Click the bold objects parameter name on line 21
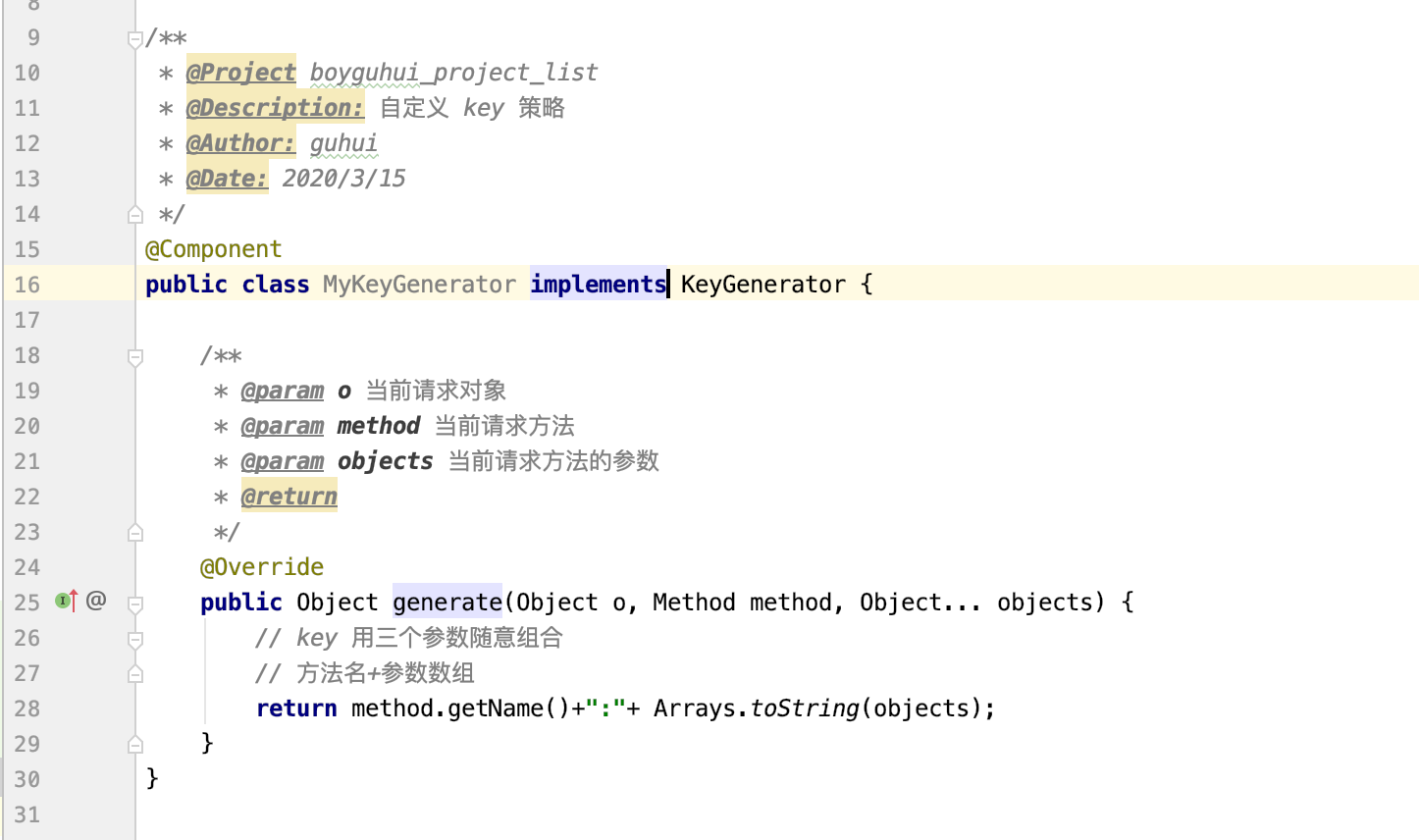The height and width of the screenshot is (840, 1419). coord(386,461)
